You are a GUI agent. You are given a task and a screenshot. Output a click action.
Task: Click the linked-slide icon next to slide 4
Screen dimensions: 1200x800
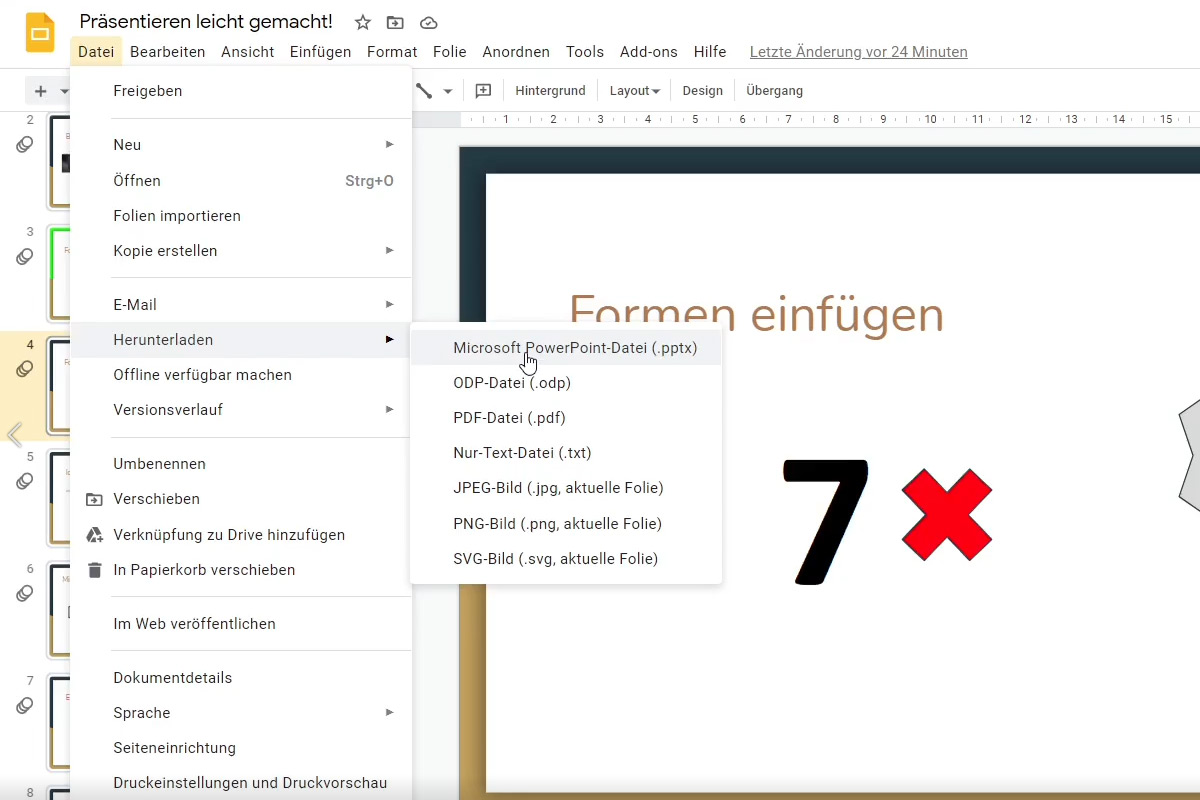pos(25,370)
